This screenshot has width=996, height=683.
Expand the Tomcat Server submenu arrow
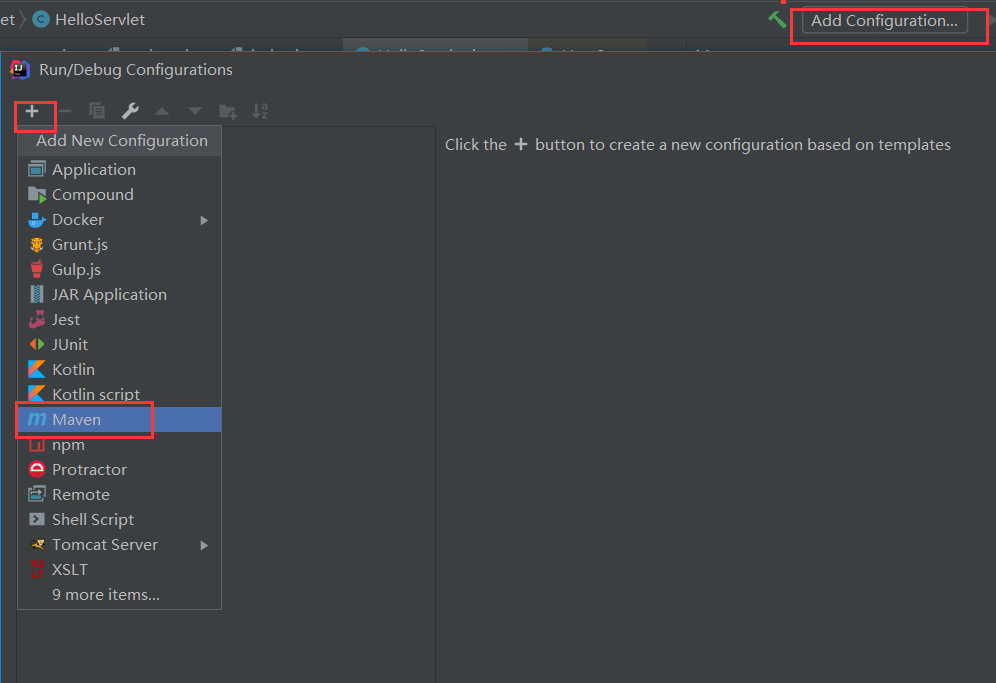204,545
